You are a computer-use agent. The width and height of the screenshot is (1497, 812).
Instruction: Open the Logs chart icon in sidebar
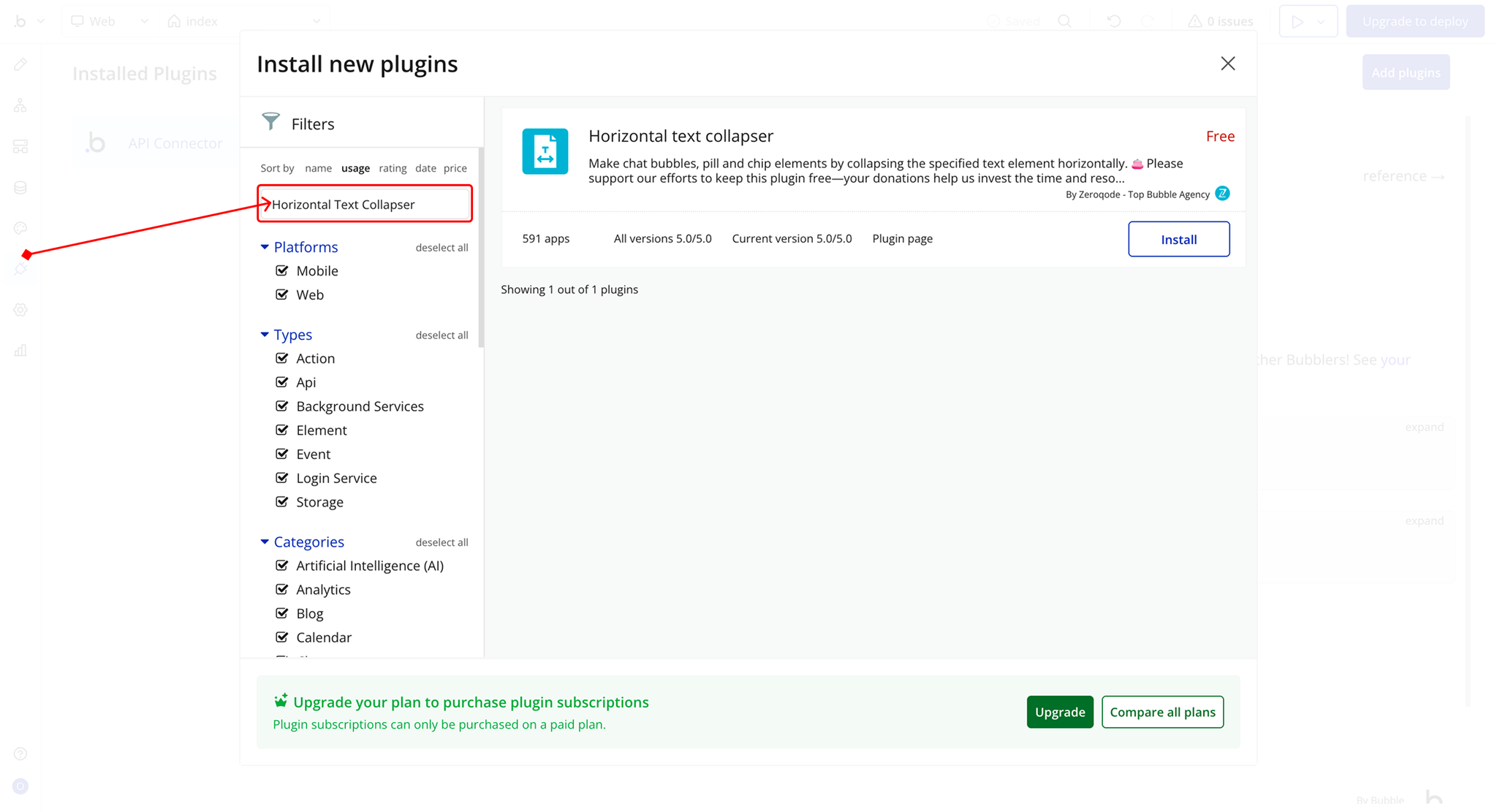click(x=20, y=351)
